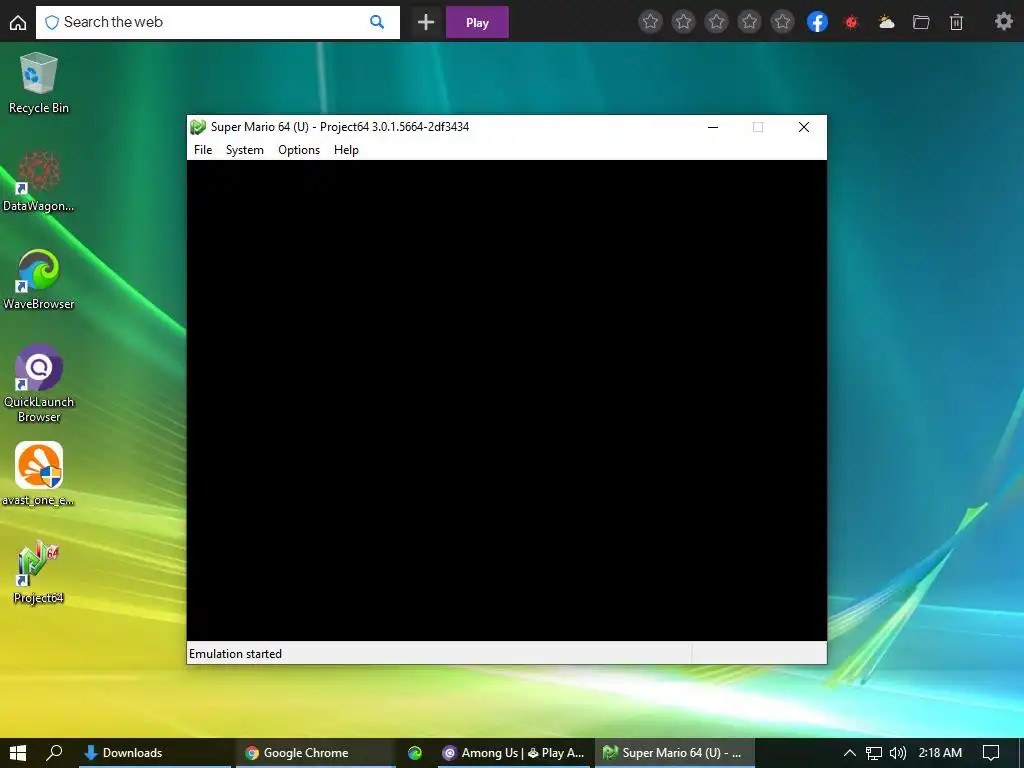Click the volume speaker tray icon

(x=898, y=753)
